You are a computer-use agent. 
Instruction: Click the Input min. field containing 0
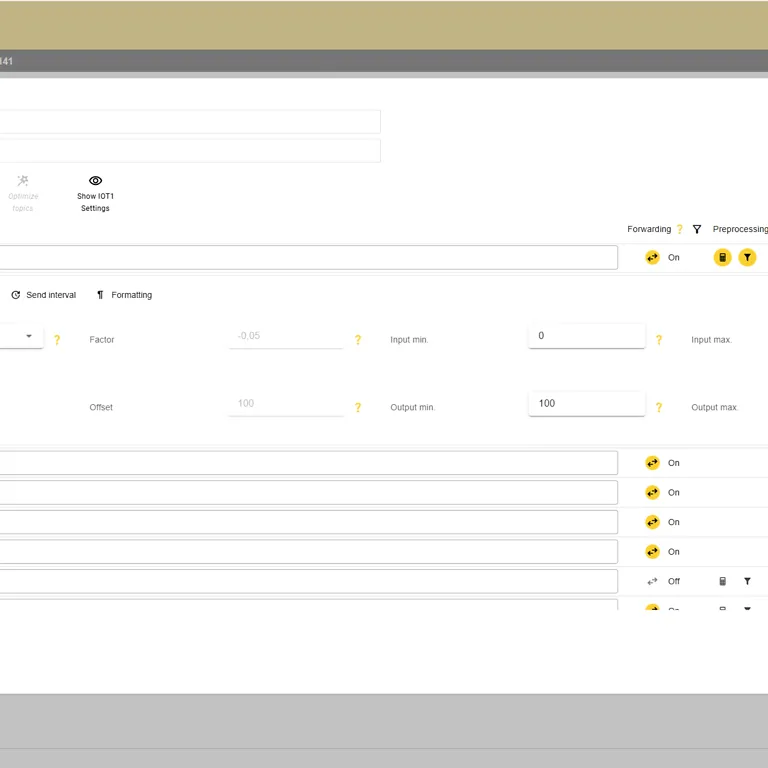(x=587, y=336)
